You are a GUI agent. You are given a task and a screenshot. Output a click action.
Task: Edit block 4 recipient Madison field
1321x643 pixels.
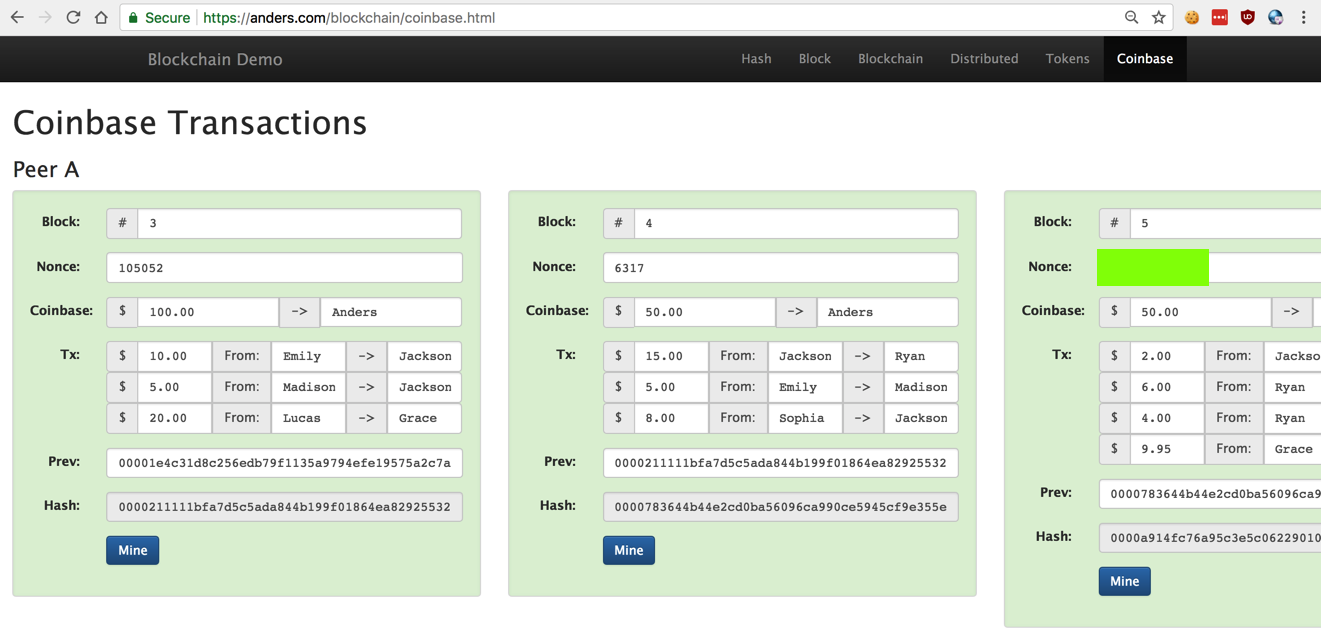point(921,387)
